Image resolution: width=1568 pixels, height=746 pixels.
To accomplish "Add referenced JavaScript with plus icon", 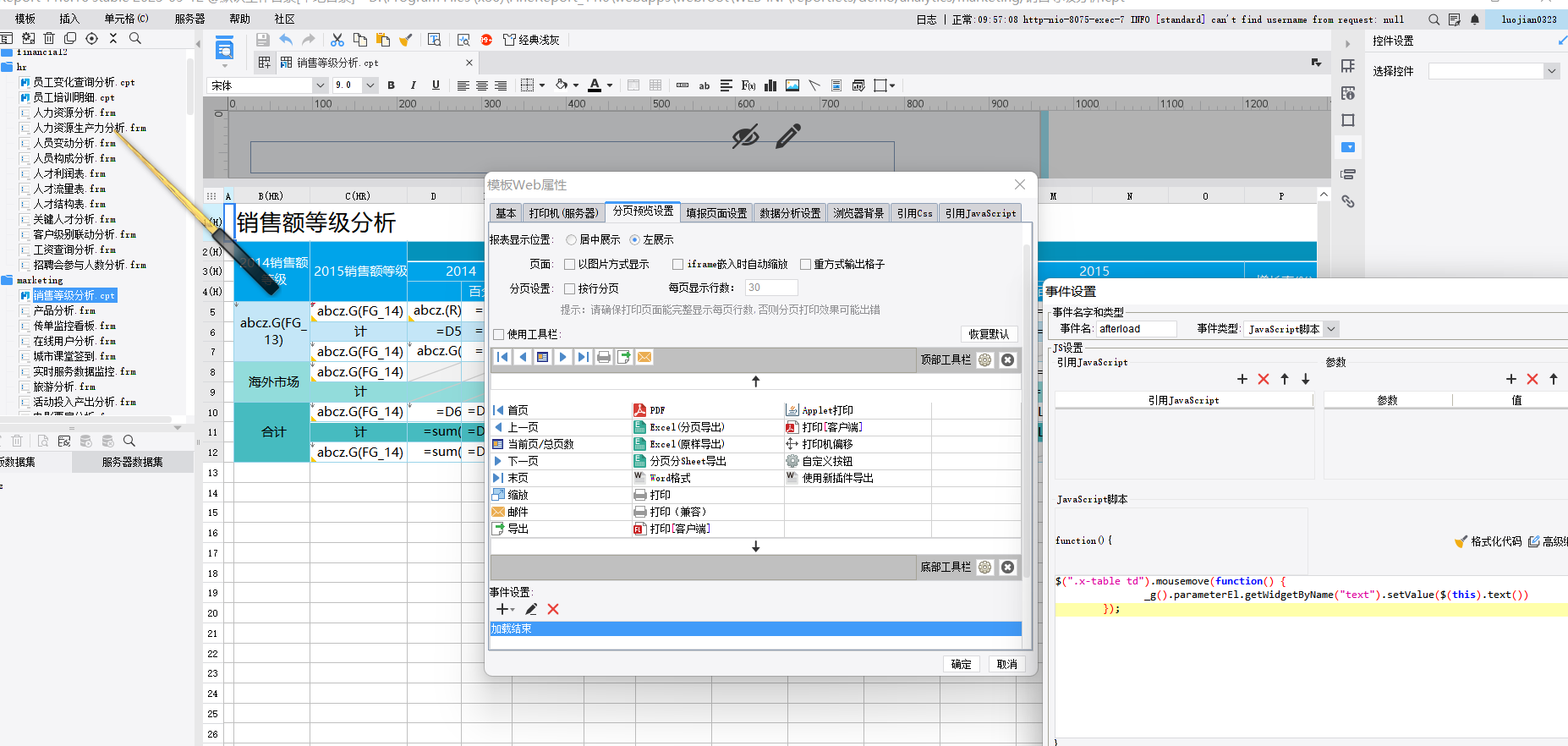I will (x=1242, y=379).
